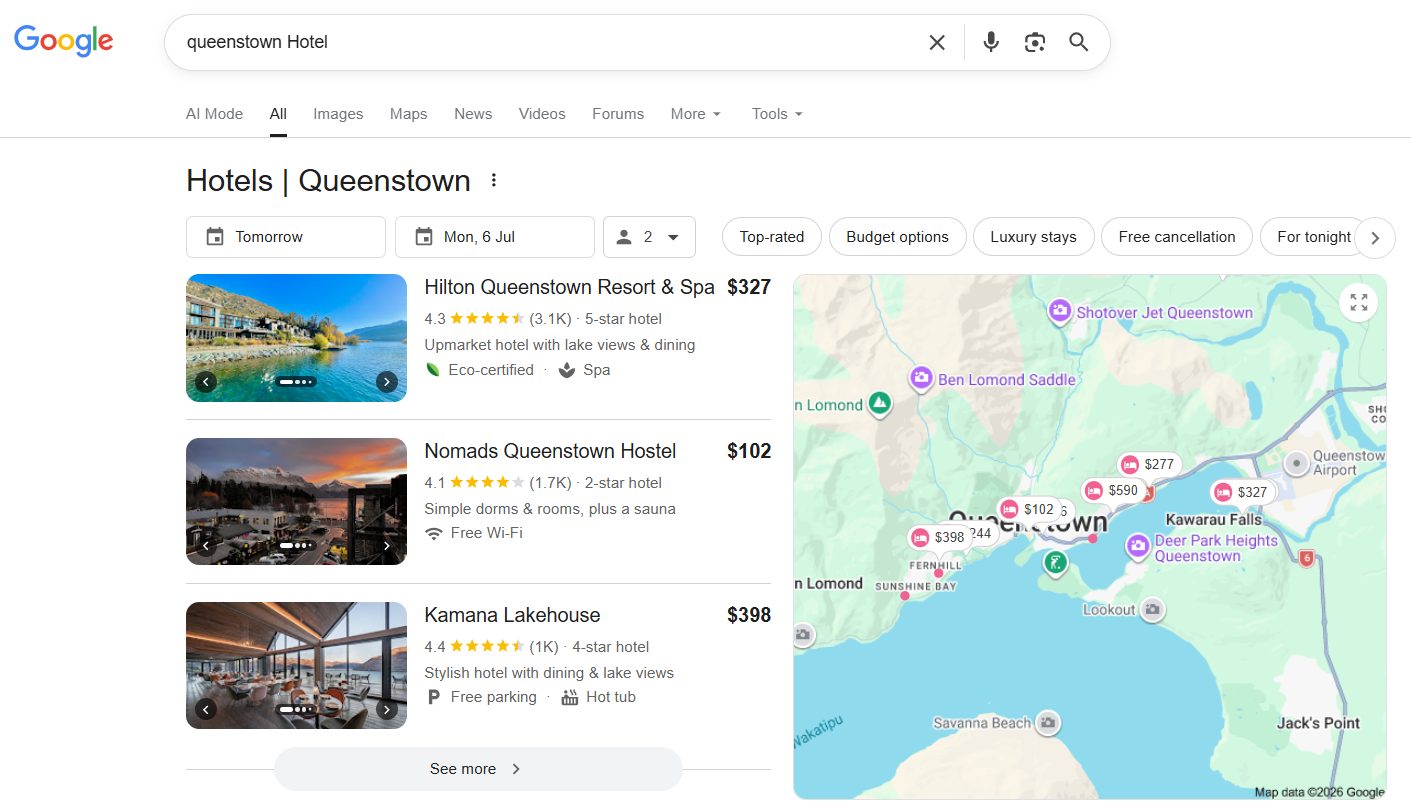Open the Tools dropdown
1411x808 pixels.
777,114
